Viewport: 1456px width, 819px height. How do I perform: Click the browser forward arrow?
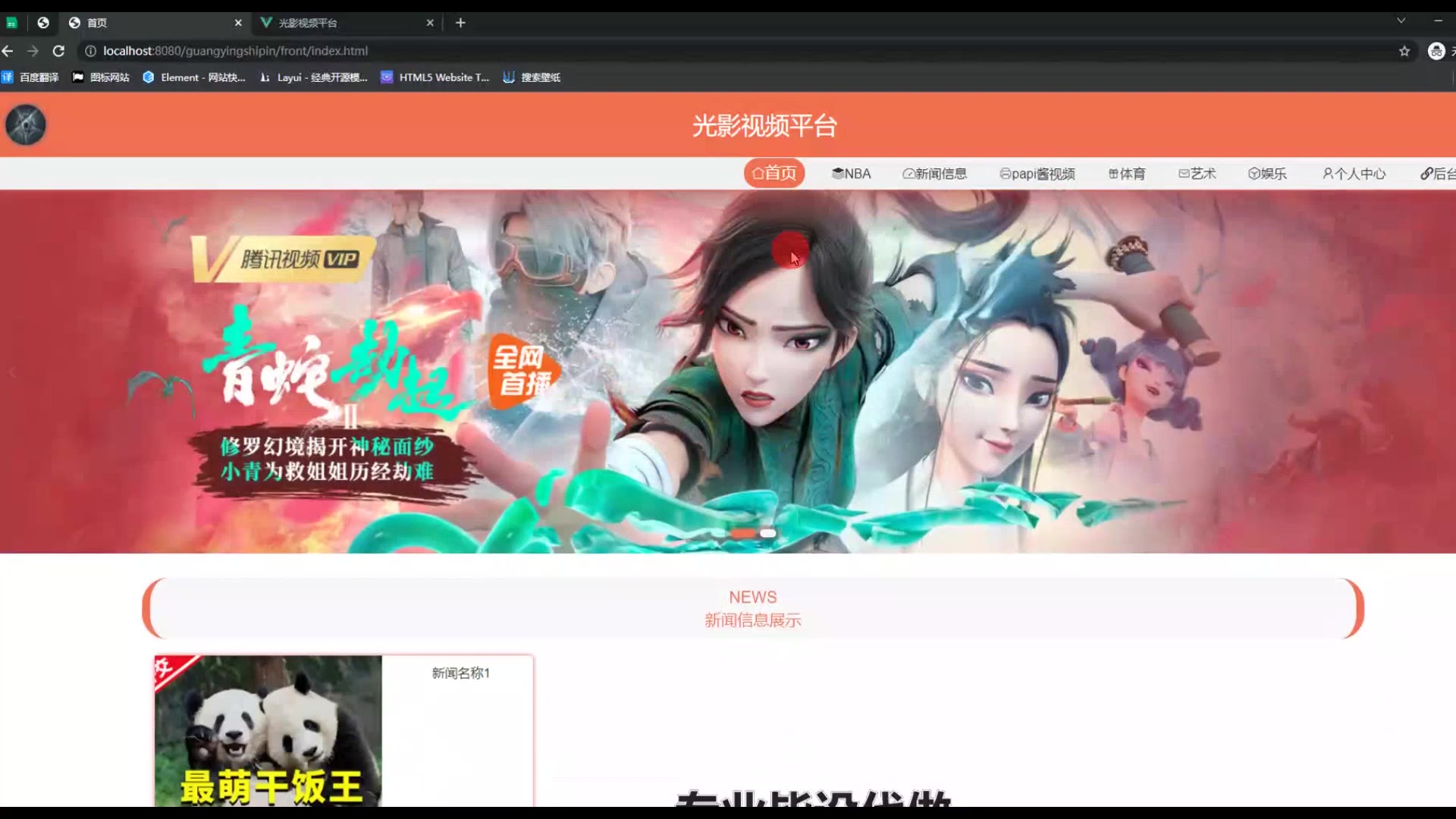pyautogui.click(x=33, y=51)
